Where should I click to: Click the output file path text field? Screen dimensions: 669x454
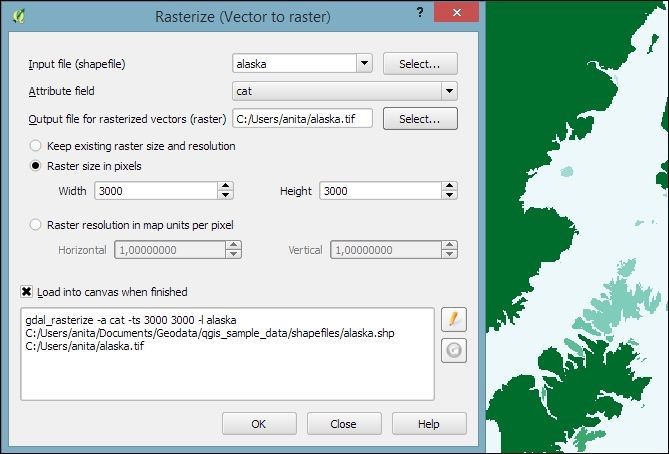pyautogui.click(x=302, y=119)
